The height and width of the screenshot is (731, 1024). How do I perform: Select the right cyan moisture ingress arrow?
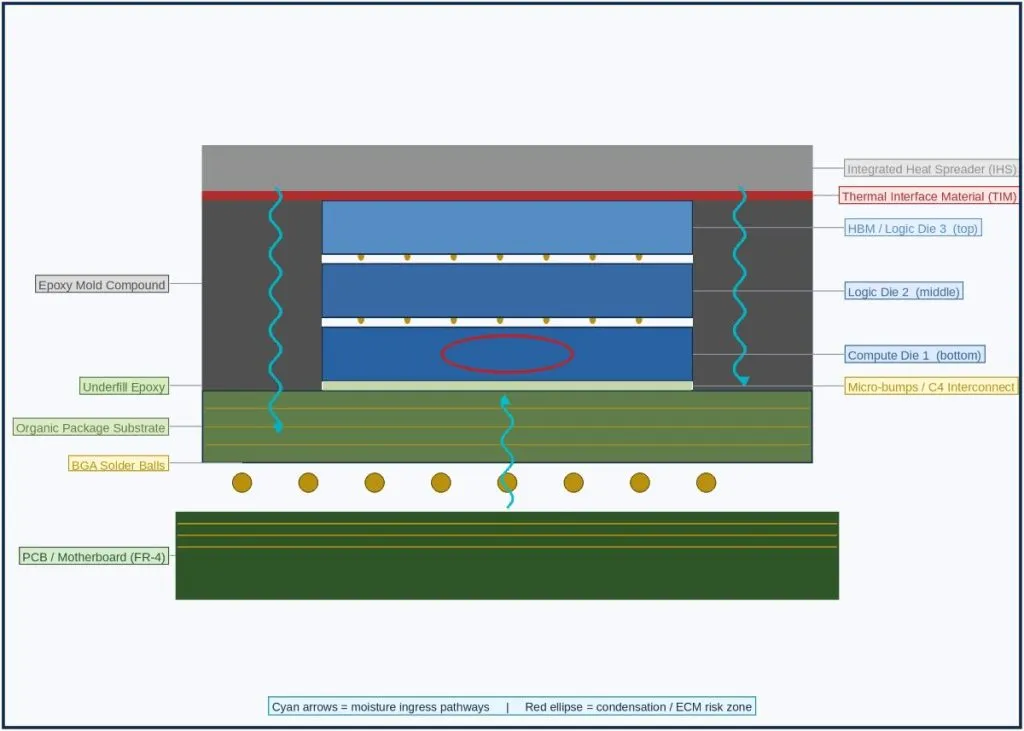(741, 286)
